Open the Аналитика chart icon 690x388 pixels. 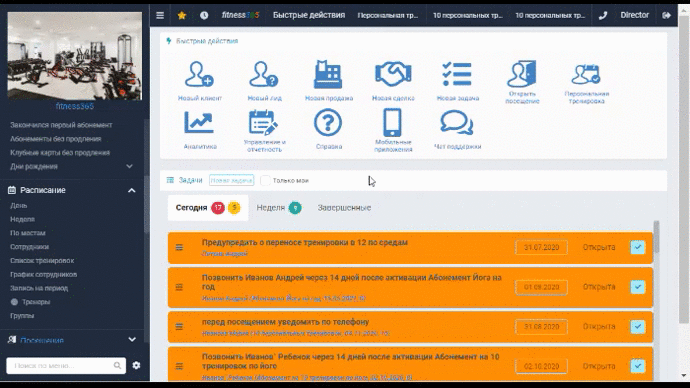199,122
